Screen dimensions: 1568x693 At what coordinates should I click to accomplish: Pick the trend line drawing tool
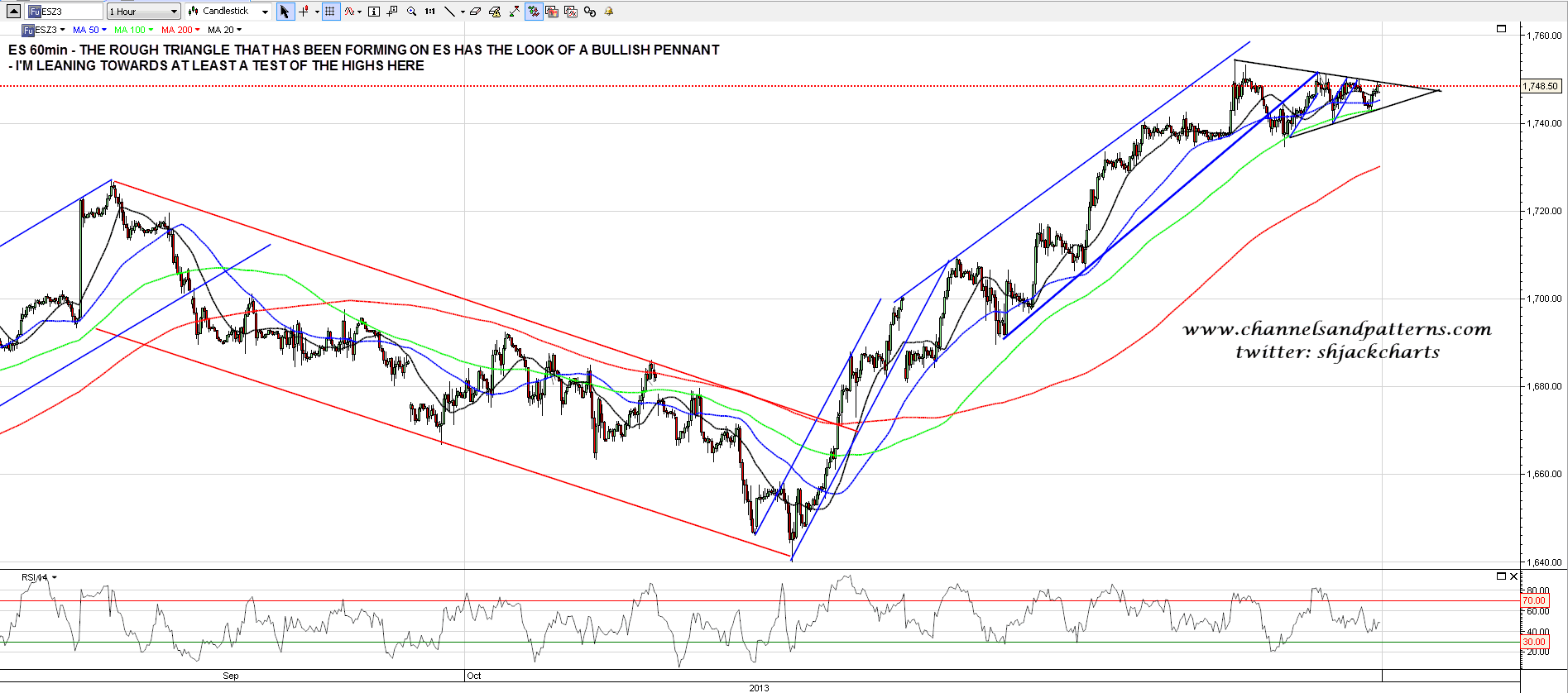coord(449,12)
